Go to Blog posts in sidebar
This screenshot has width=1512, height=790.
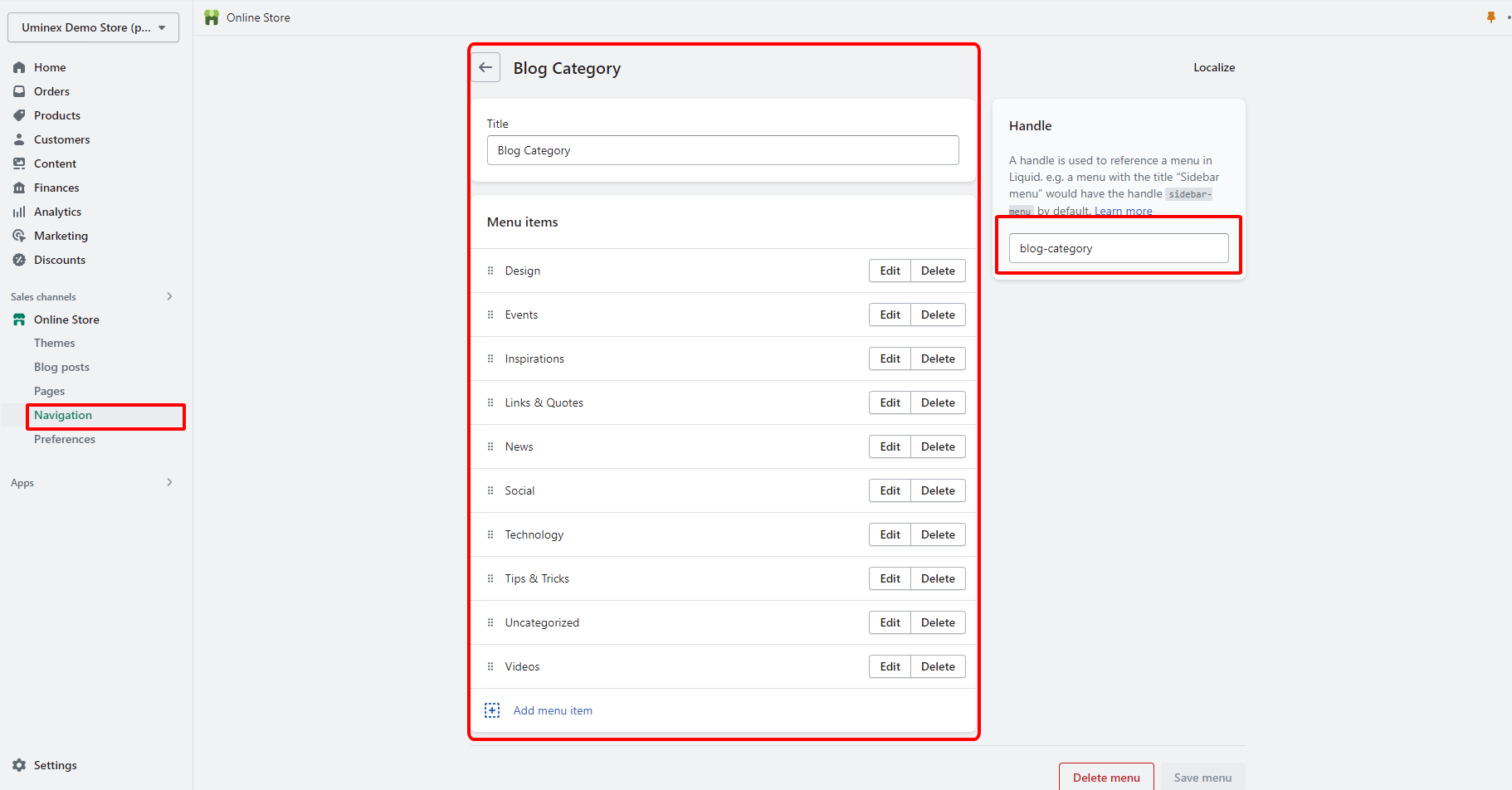pyautogui.click(x=61, y=367)
